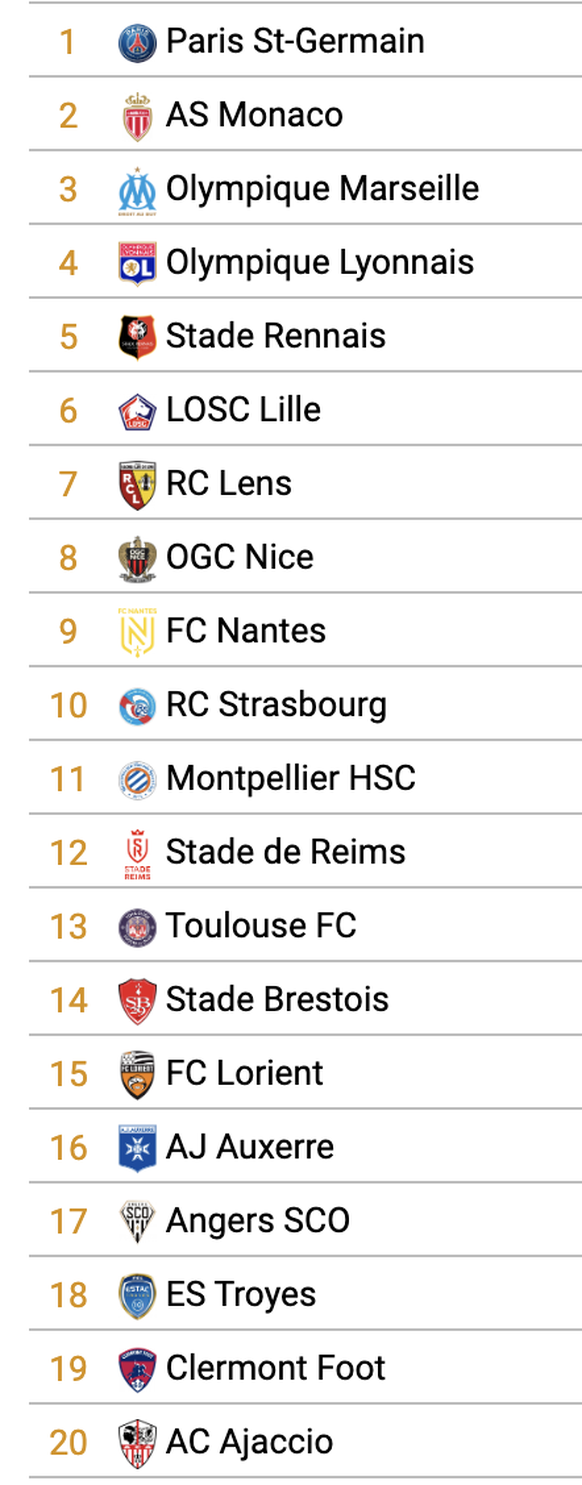Click the LOSC Lille logo icon
Screen dimensions: 582x1485
point(137,411)
